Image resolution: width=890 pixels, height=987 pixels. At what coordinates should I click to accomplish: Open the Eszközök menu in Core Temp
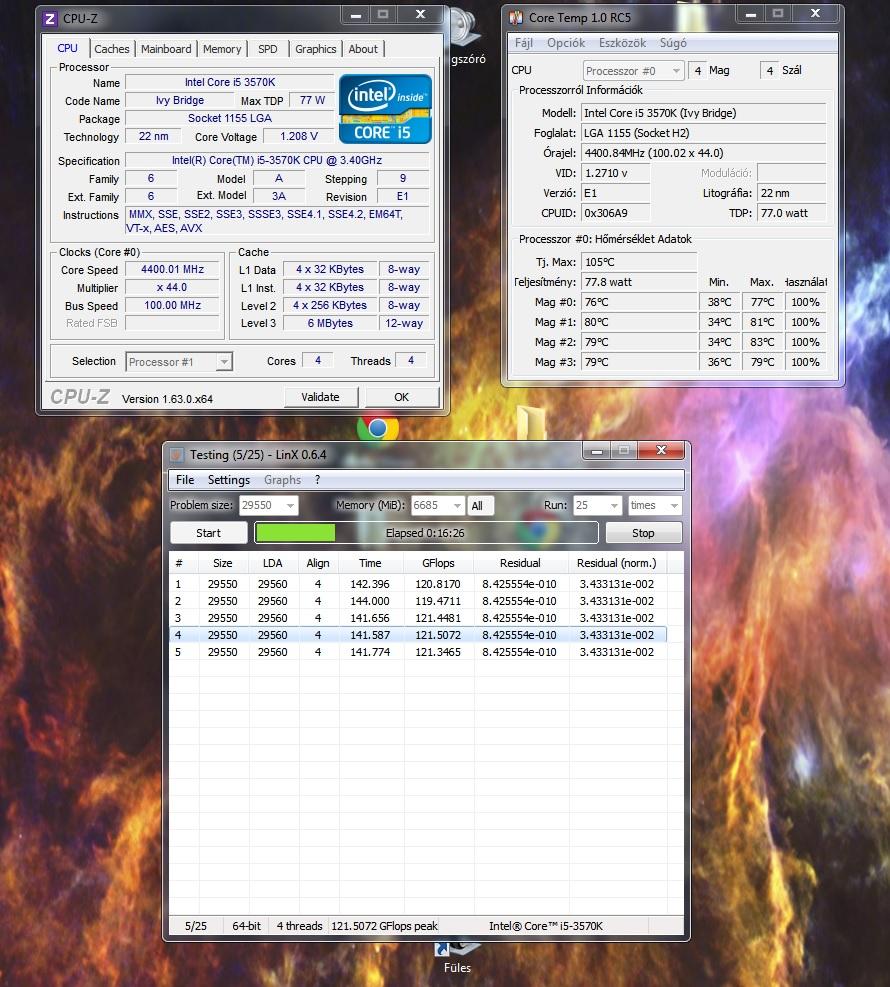tap(622, 43)
